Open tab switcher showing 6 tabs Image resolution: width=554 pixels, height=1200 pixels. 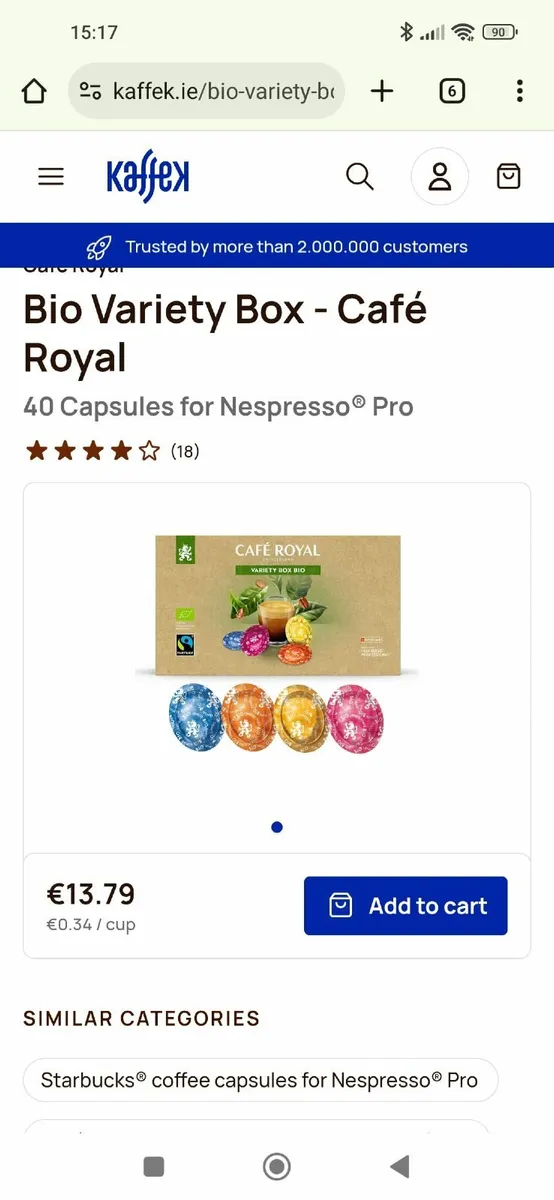[x=452, y=92]
